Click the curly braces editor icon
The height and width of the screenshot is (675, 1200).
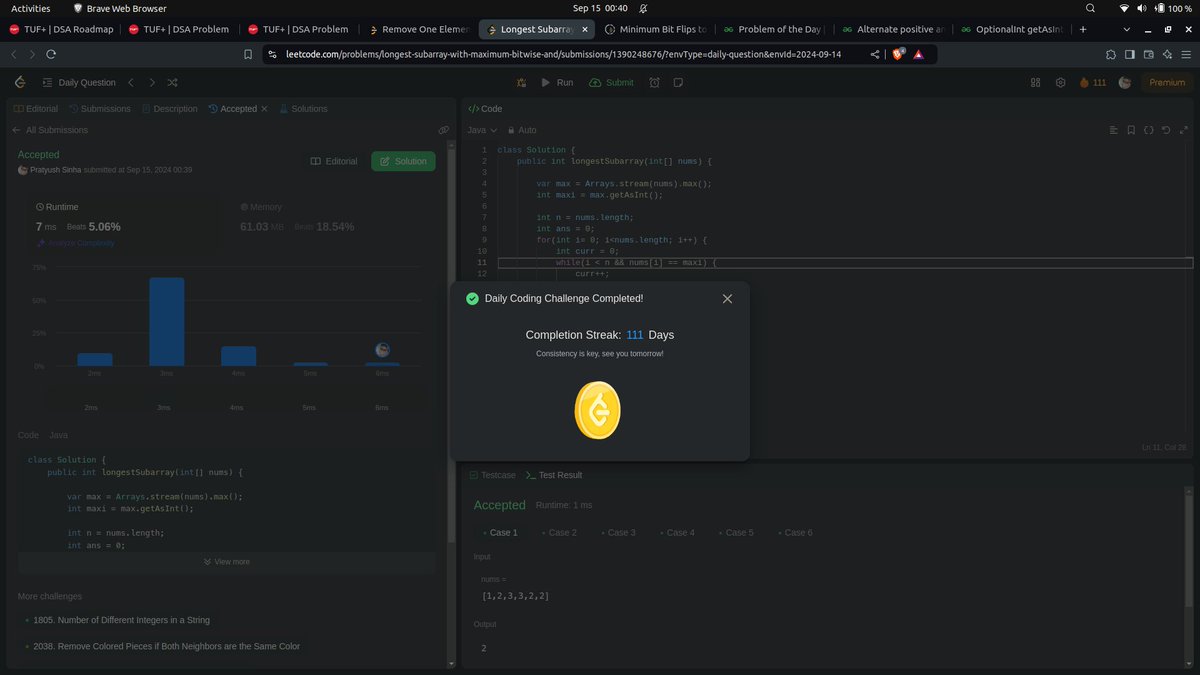[1149, 130]
